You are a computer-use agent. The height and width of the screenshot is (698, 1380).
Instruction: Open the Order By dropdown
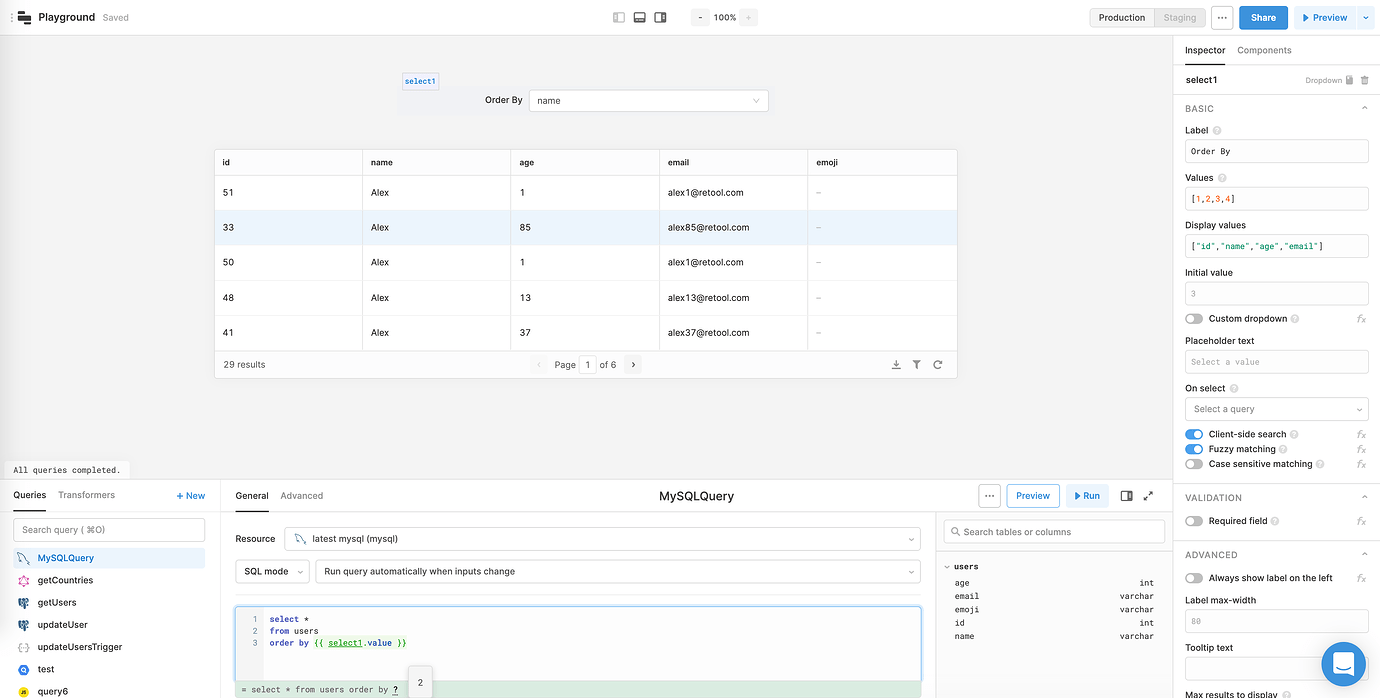click(648, 100)
